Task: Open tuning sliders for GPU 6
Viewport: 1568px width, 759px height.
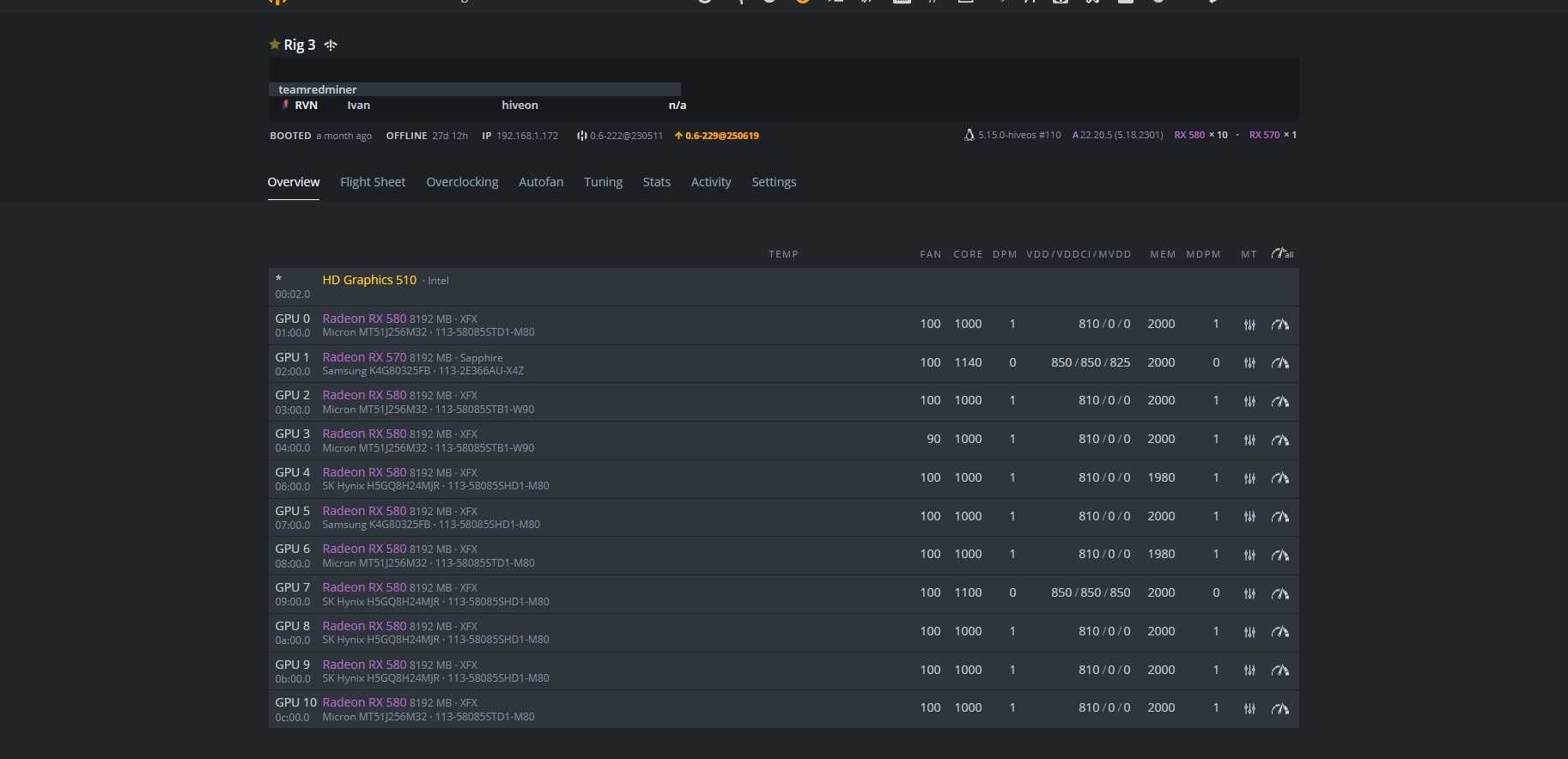Action: (1249, 555)
